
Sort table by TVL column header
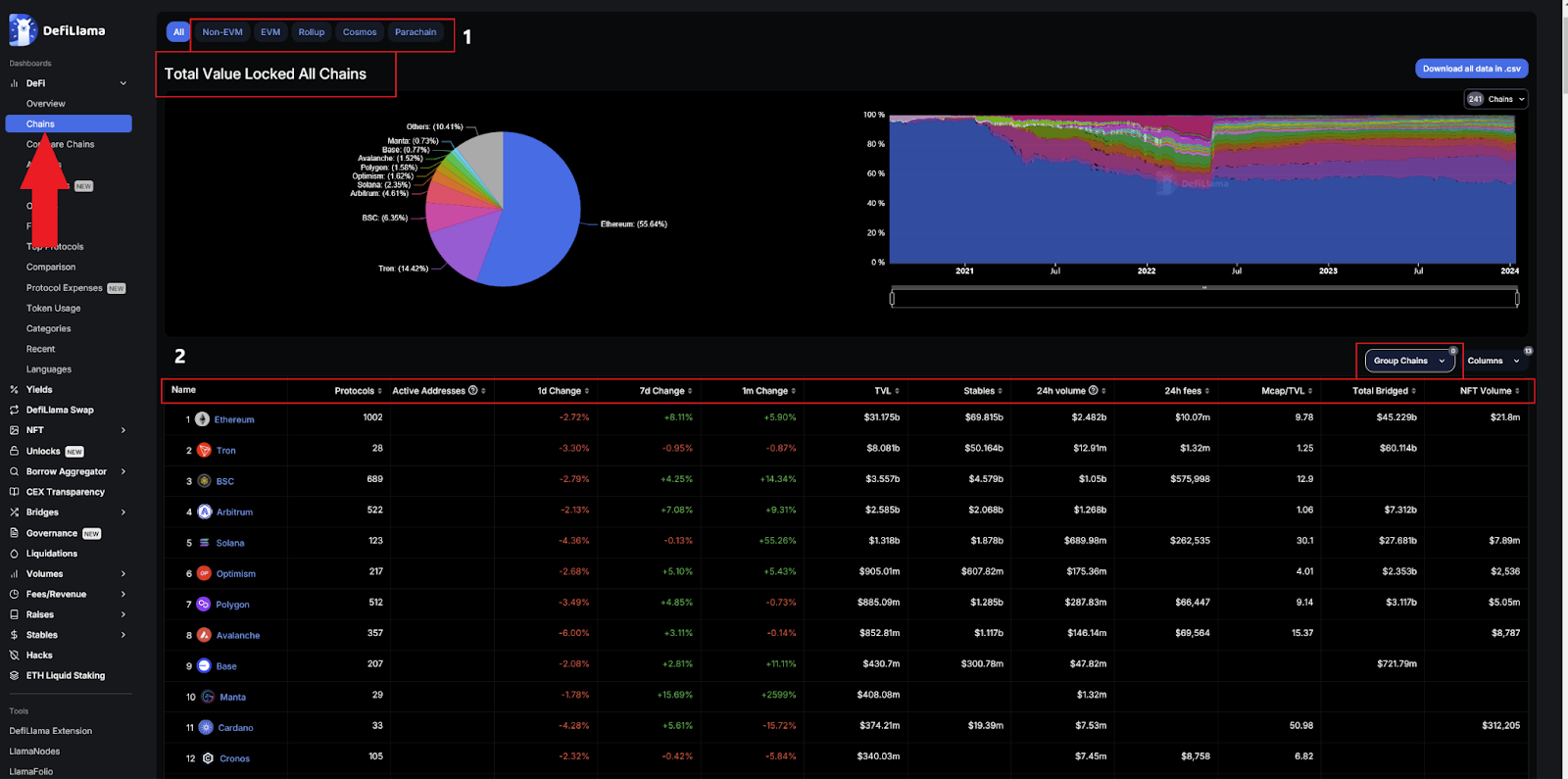[x=887, y=391]
